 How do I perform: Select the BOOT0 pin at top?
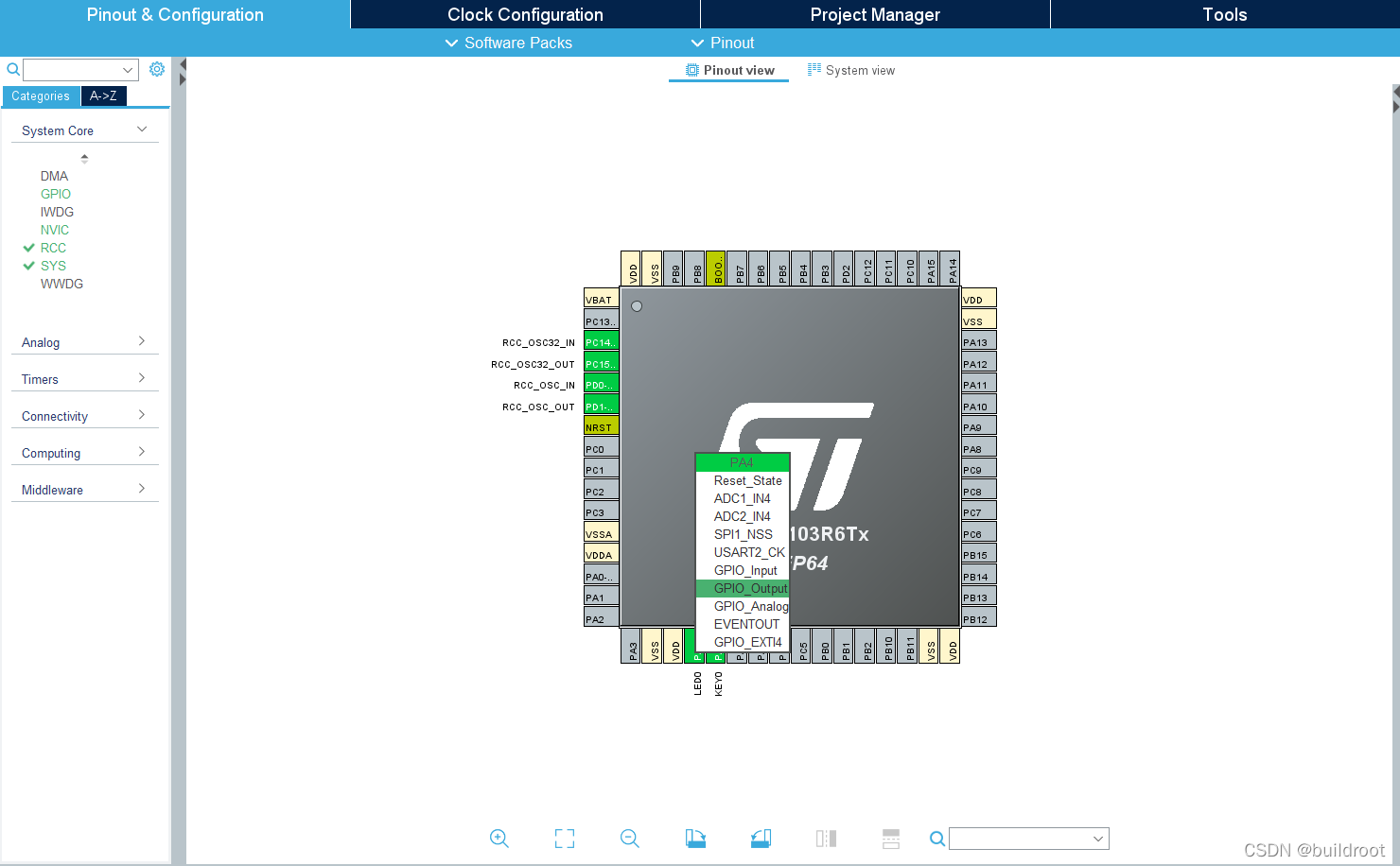(716, 268)
